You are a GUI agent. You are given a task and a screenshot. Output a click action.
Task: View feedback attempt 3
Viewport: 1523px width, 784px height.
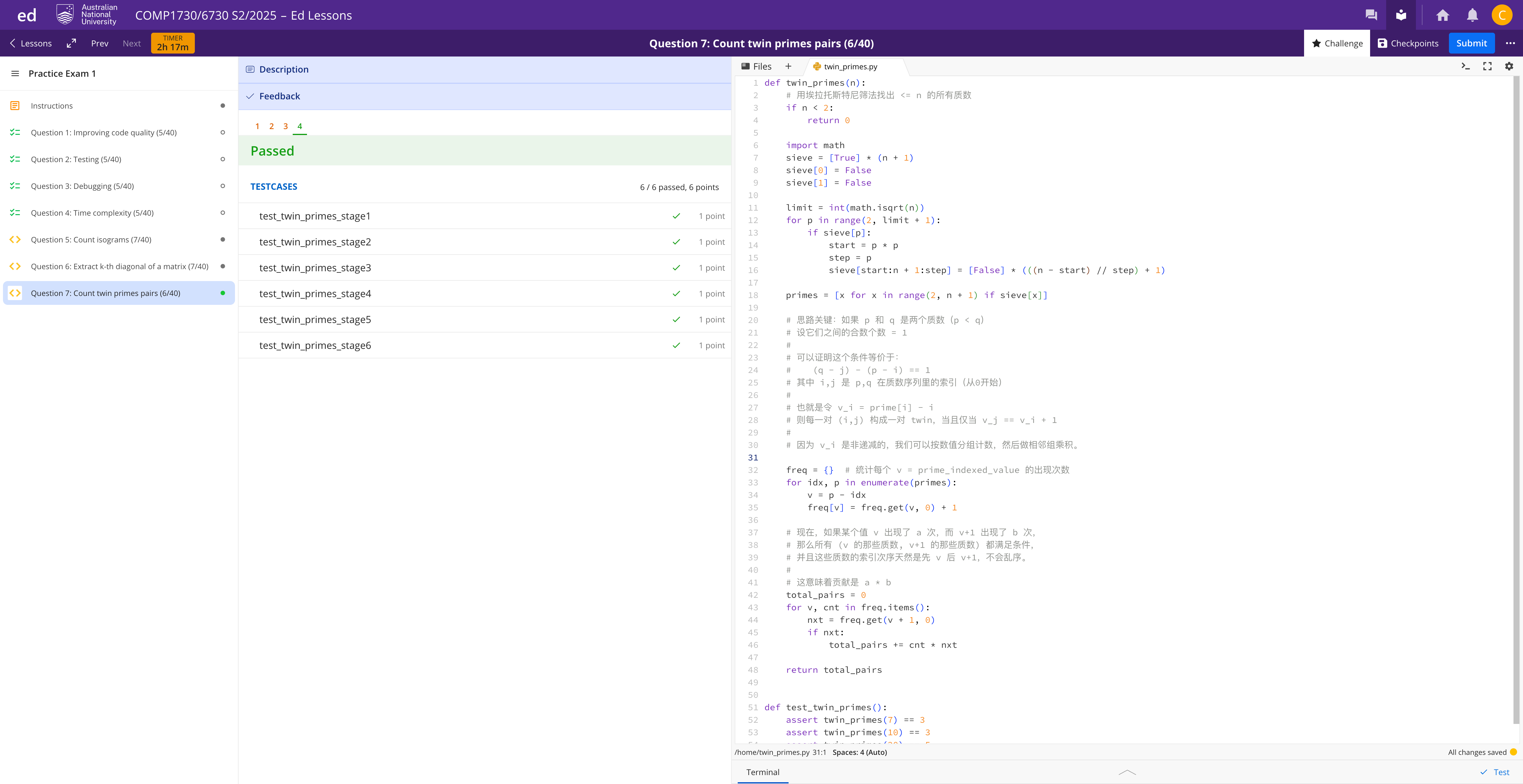[x=286, y=126]
